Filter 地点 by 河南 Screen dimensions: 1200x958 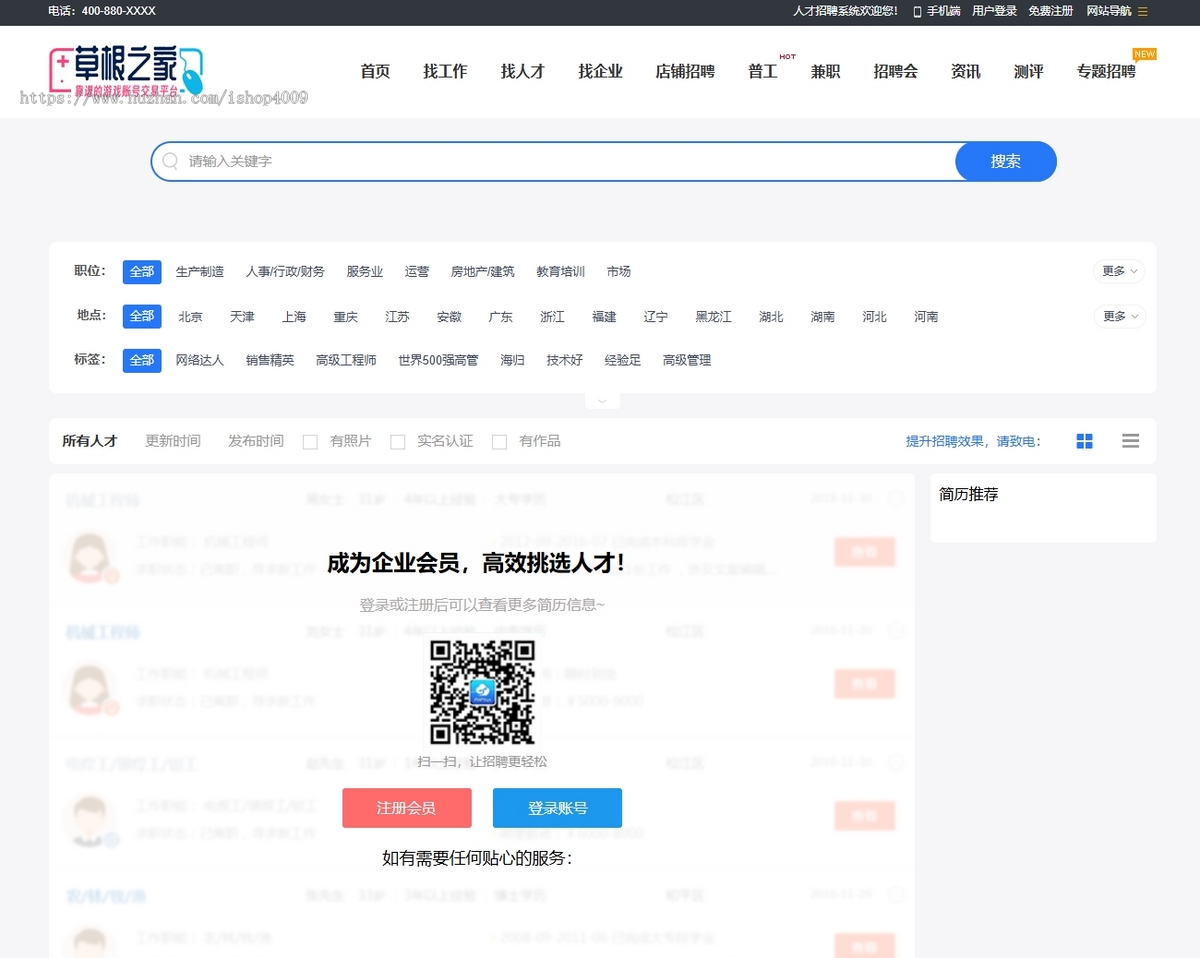coord(926,316)
